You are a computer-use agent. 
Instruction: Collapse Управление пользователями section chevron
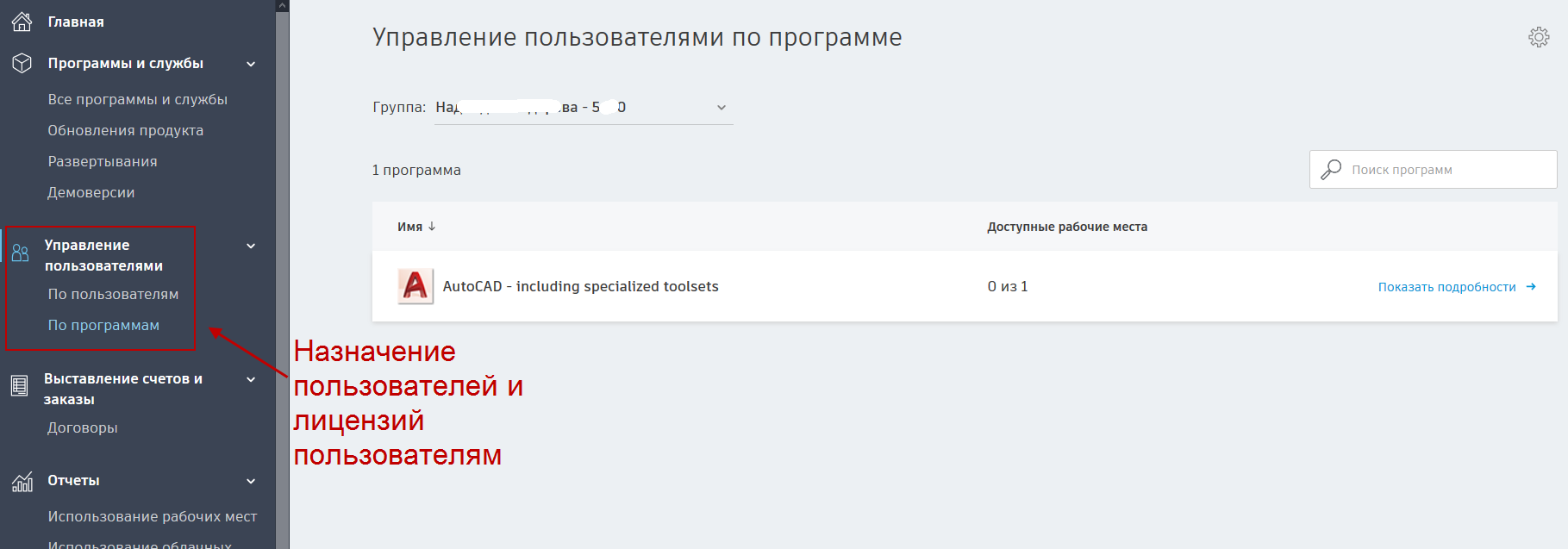pyautogui.click(x=251, y=246)
